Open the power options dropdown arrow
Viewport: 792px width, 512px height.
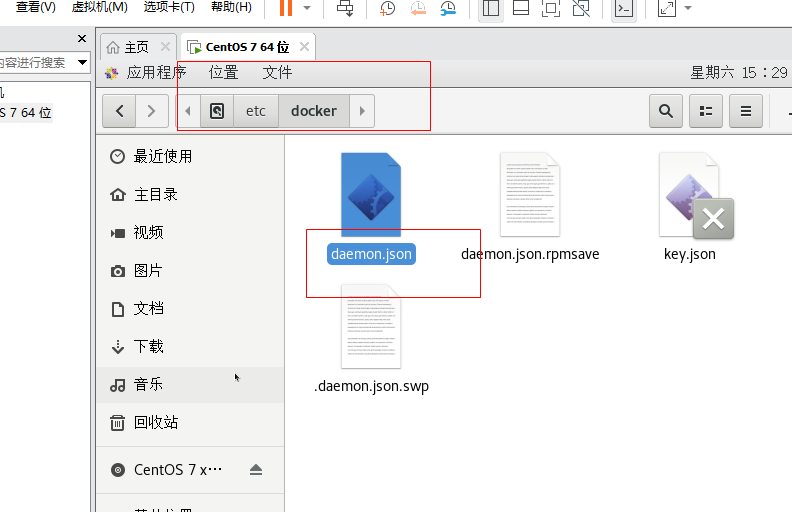(x=307, y=8)
